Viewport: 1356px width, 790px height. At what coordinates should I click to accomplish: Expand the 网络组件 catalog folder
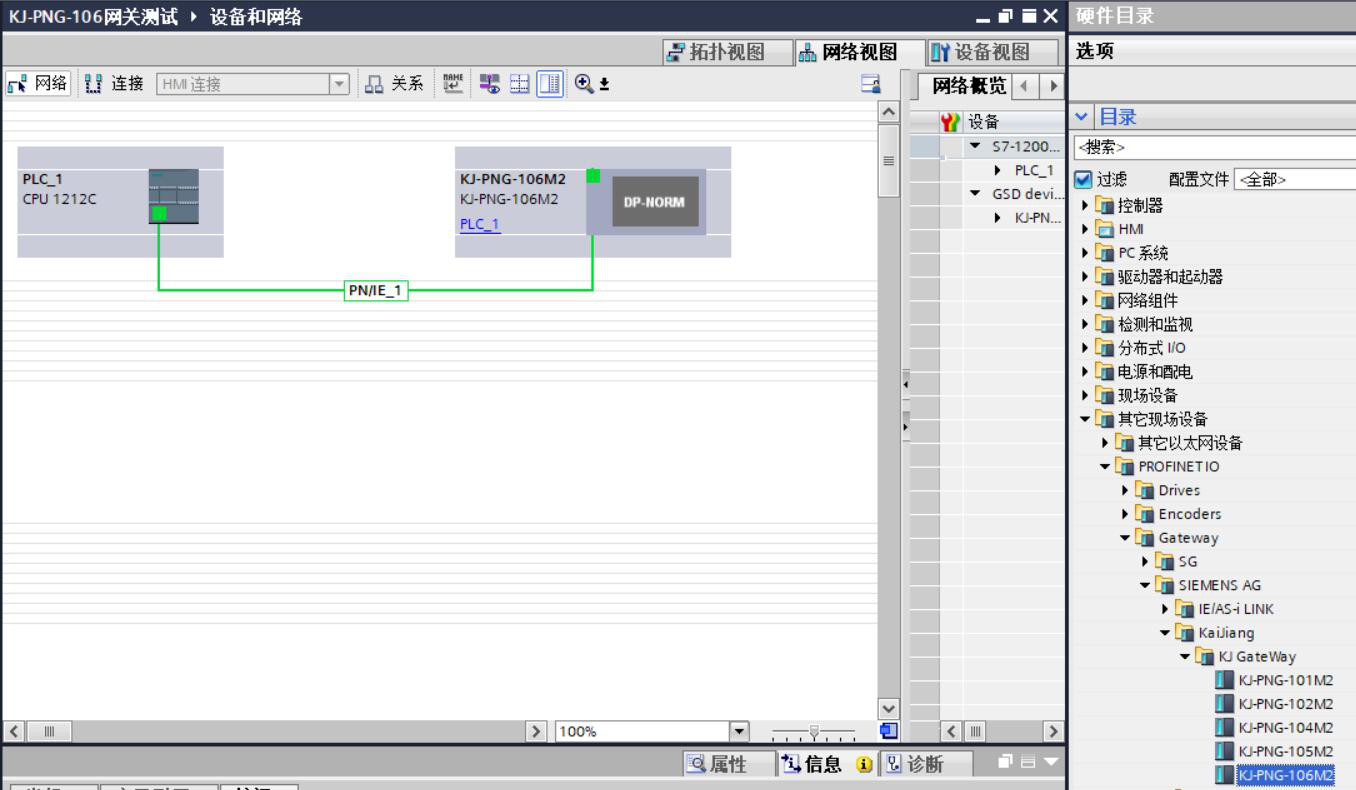coord(1086,301)
